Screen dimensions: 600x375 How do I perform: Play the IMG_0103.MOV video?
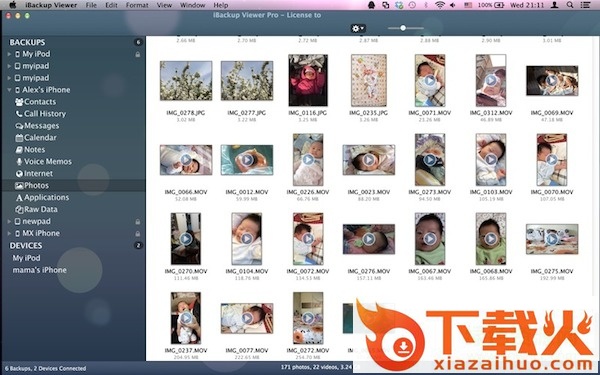point(491,160)
